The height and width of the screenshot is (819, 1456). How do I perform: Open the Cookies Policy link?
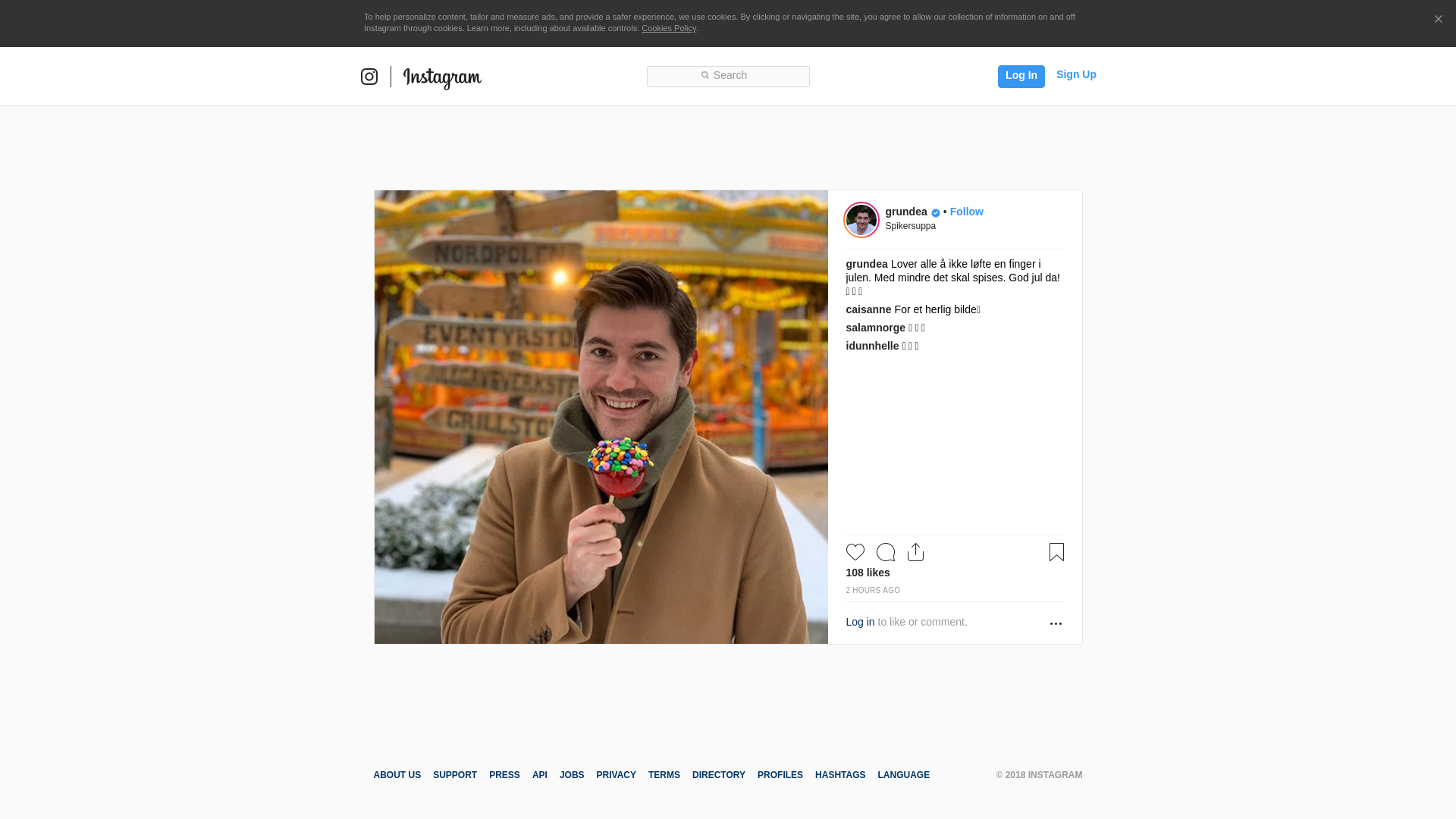668,28
